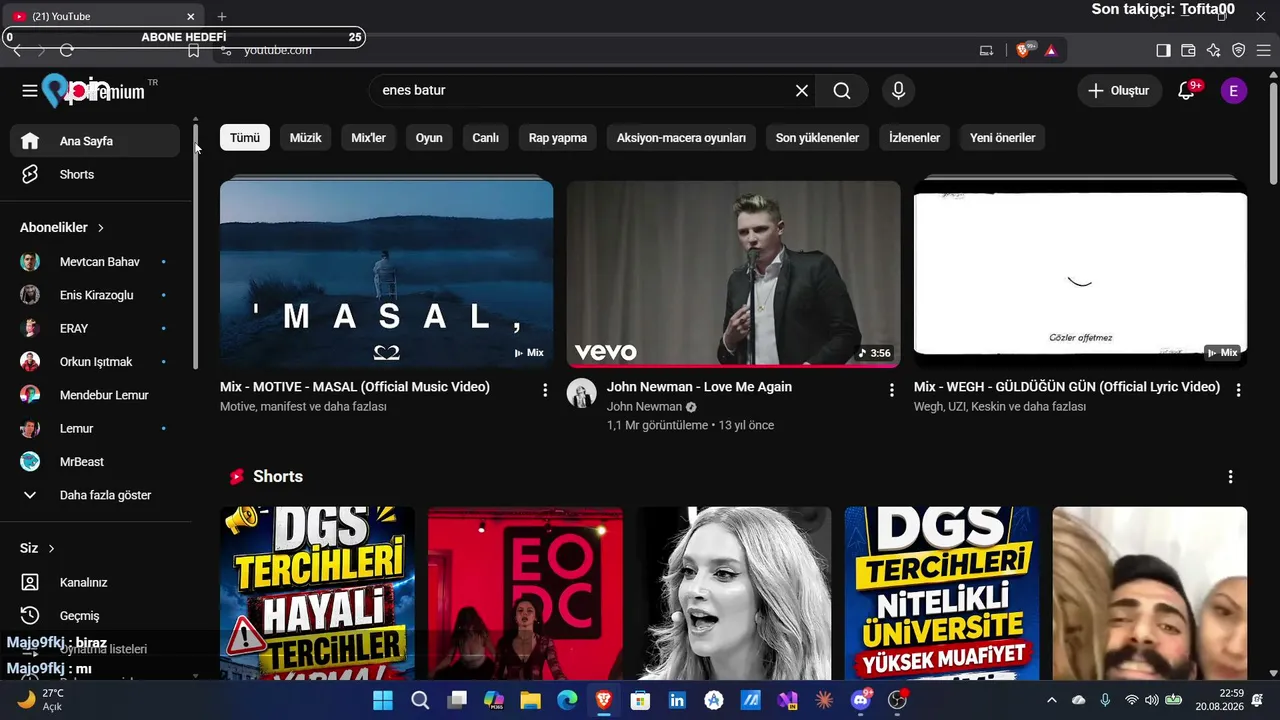Open the Oluştur create menu
1280x720 pixels.
1120,91
